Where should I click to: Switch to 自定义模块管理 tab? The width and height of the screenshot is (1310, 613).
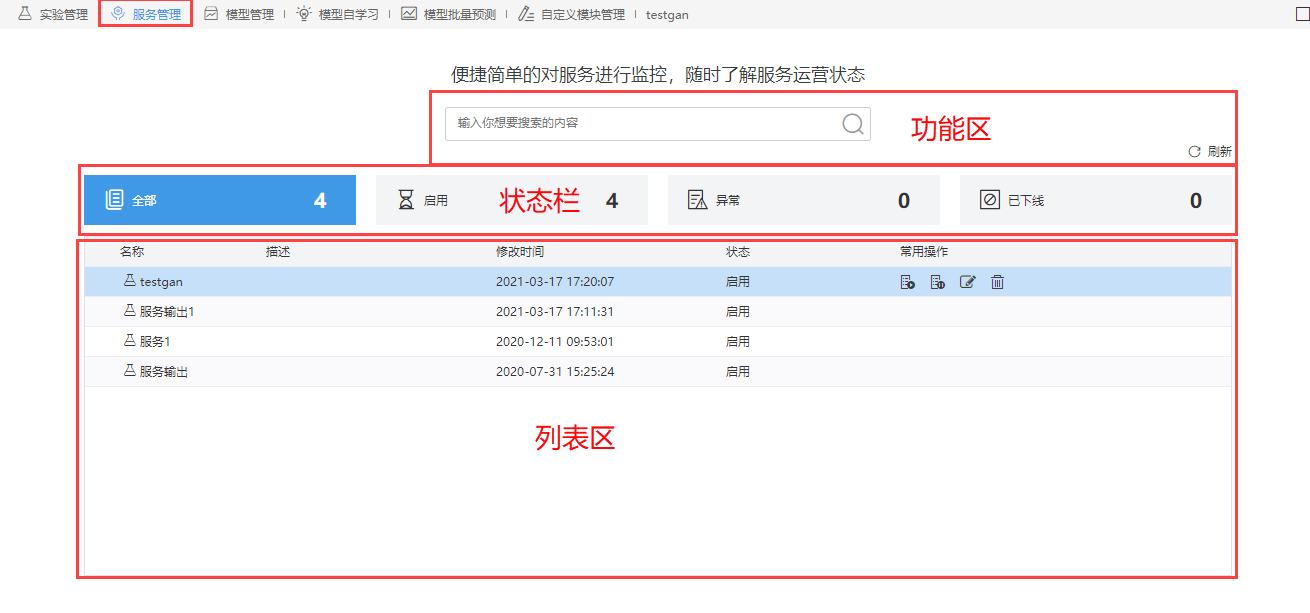click(x=571, y=15)
